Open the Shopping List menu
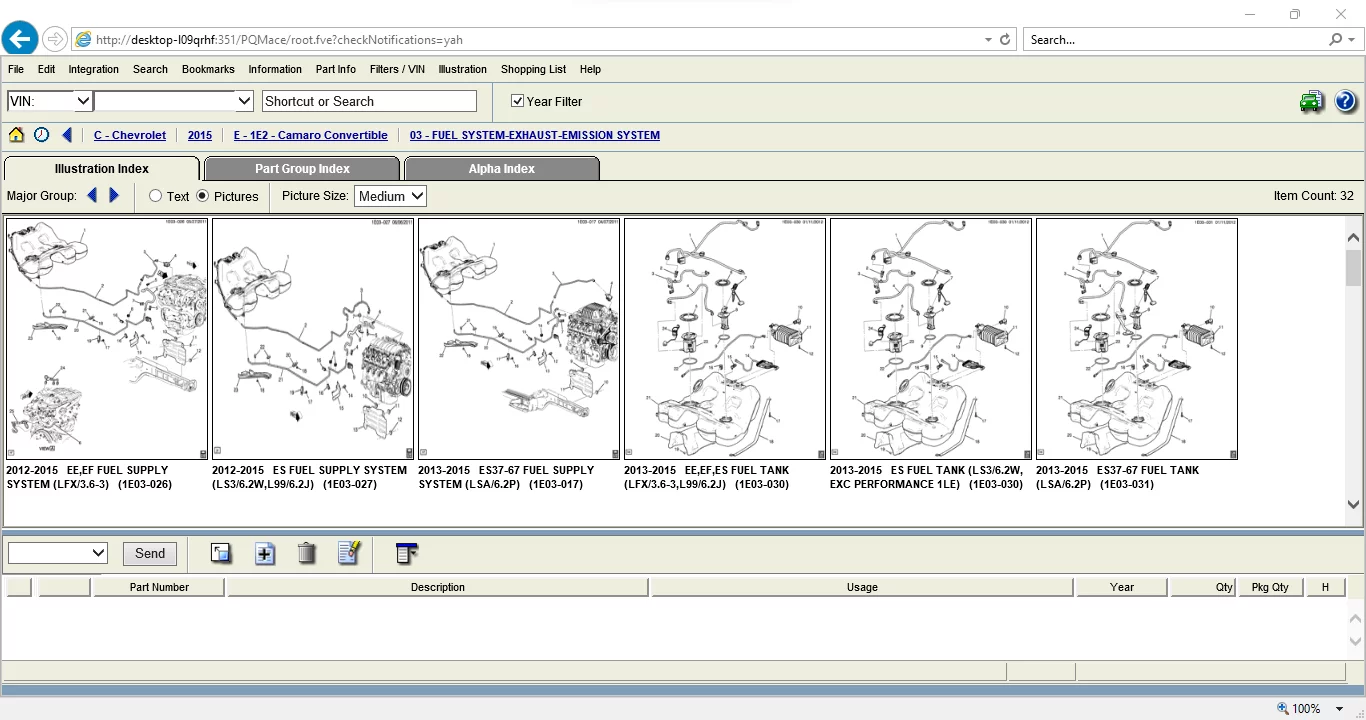 pos(533,69)
